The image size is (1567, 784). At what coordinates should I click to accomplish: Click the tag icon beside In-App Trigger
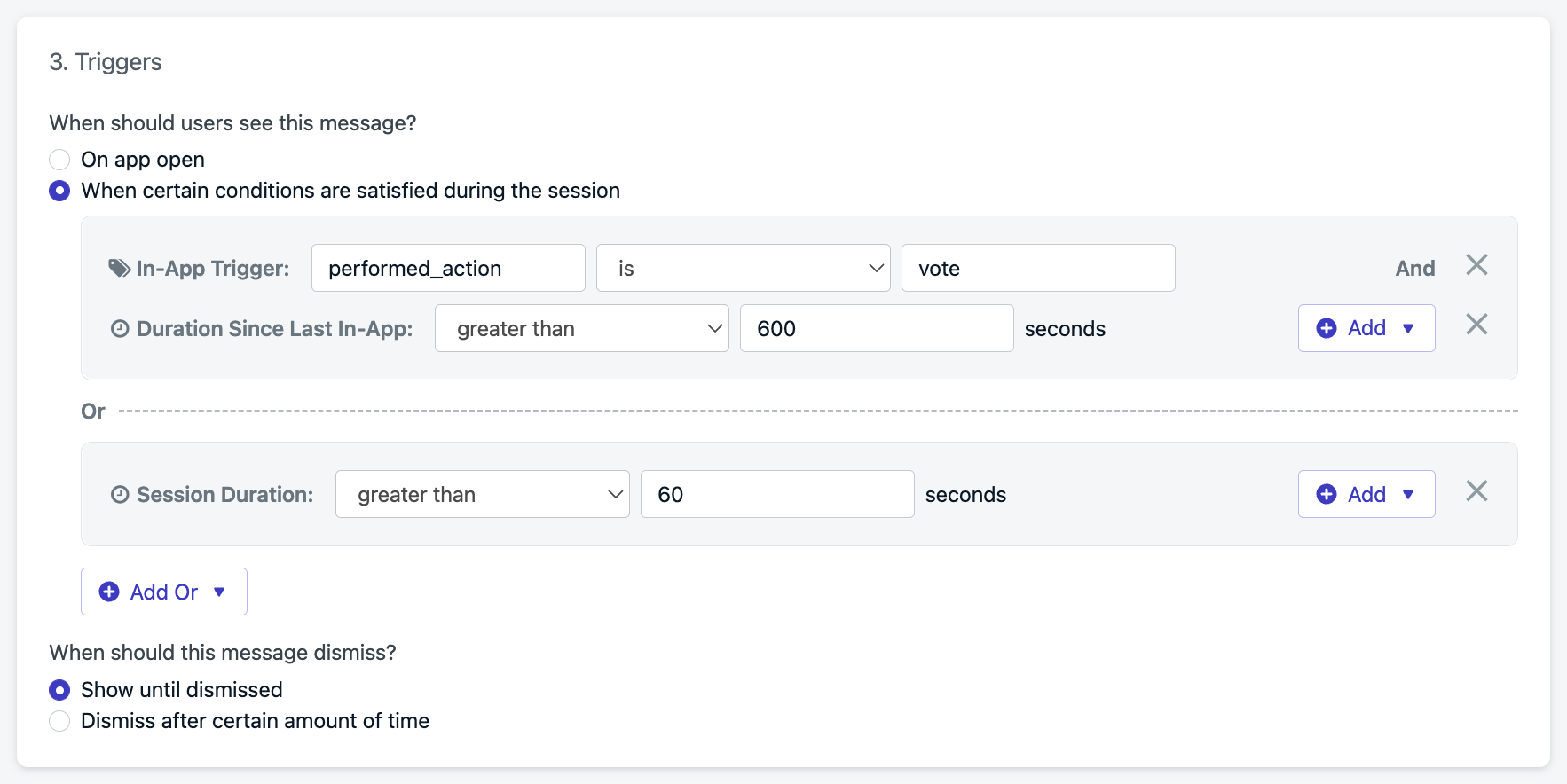coord(120,268)
